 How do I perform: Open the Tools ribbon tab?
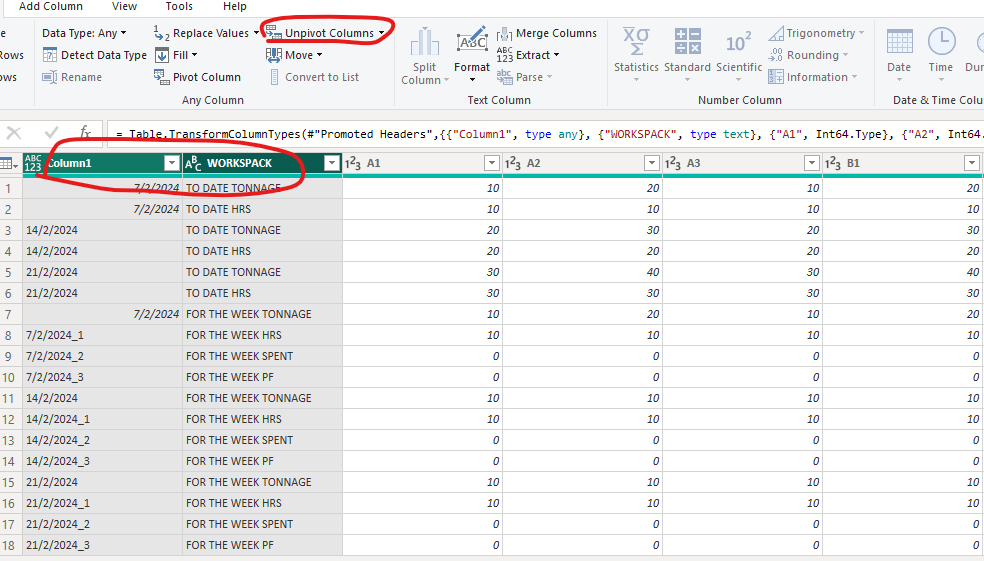(x=179, y=6)
